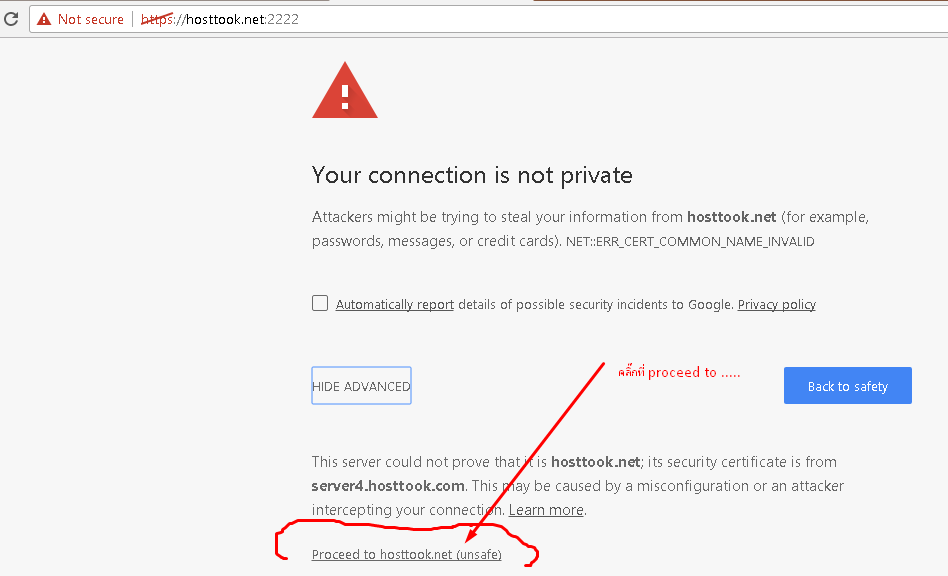The height and width of the screenshot is (576, 948).
Task: Proceed to hosttook.net (unsafe) link
Action: (x=406, y=554)
